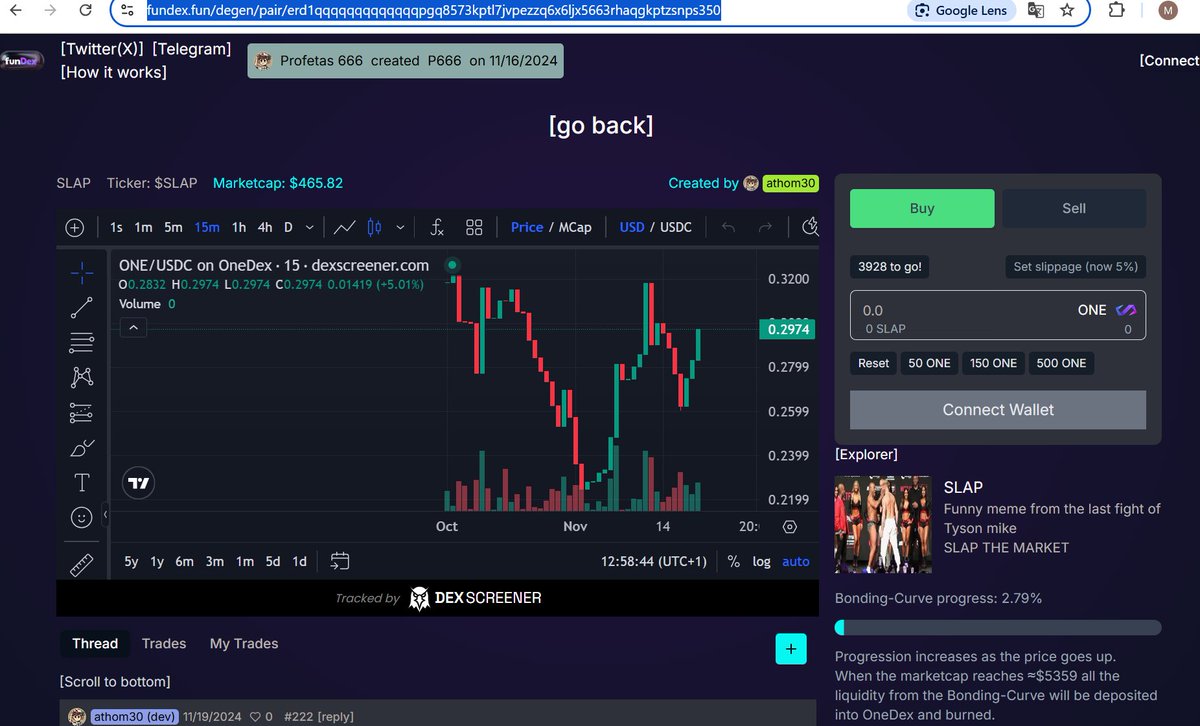Bookmark this page with the star icon
The height and width of the screenshot is (726, 1200).
pyautogui.click(x=1067, y=10)
